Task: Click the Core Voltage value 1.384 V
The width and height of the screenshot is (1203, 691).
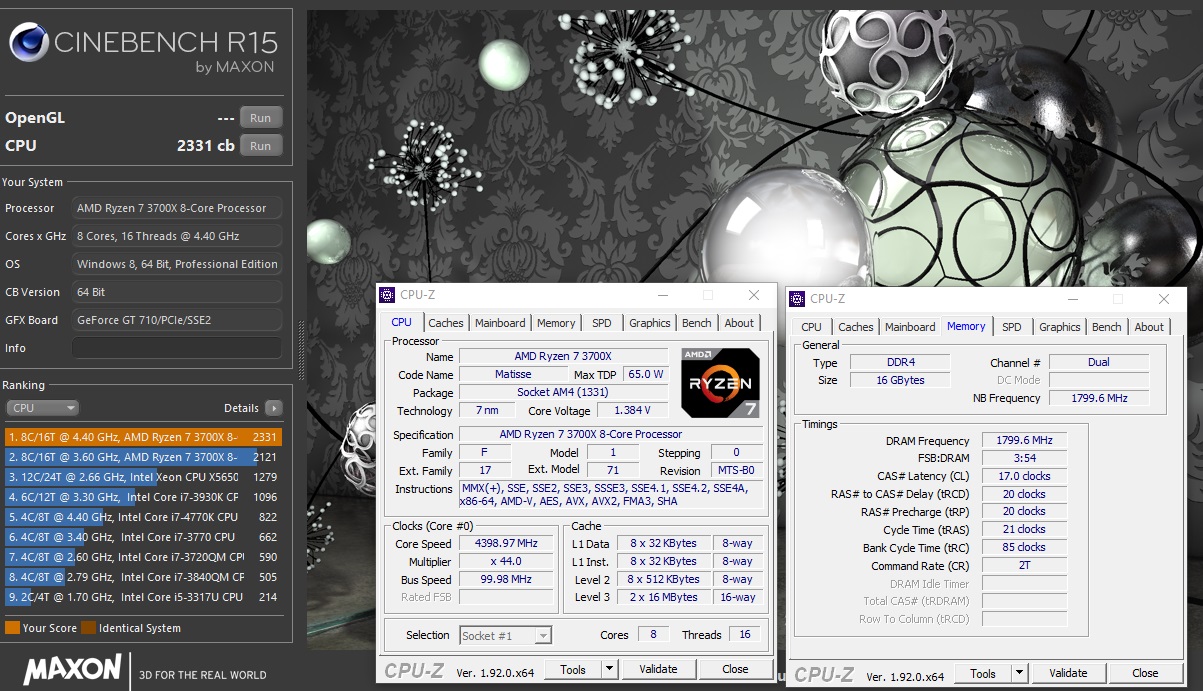Action: [x=632, y=410]
